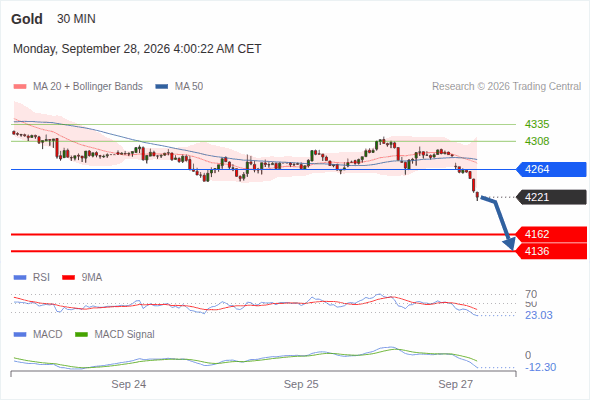
Task: Click the MACD Signal green legend marker
Action: [81, 335]
